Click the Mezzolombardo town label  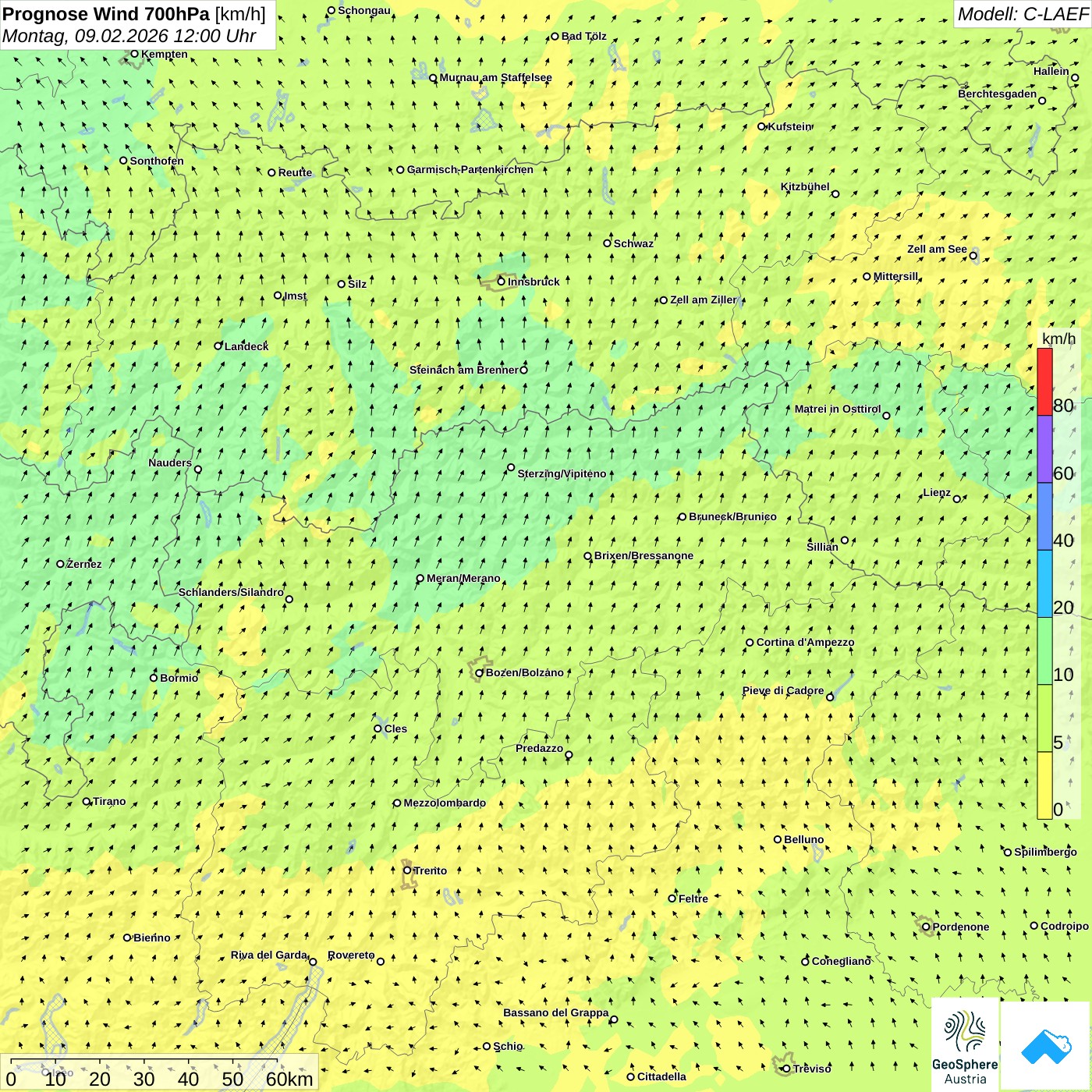pyautogui.click(x=445, y=803)
